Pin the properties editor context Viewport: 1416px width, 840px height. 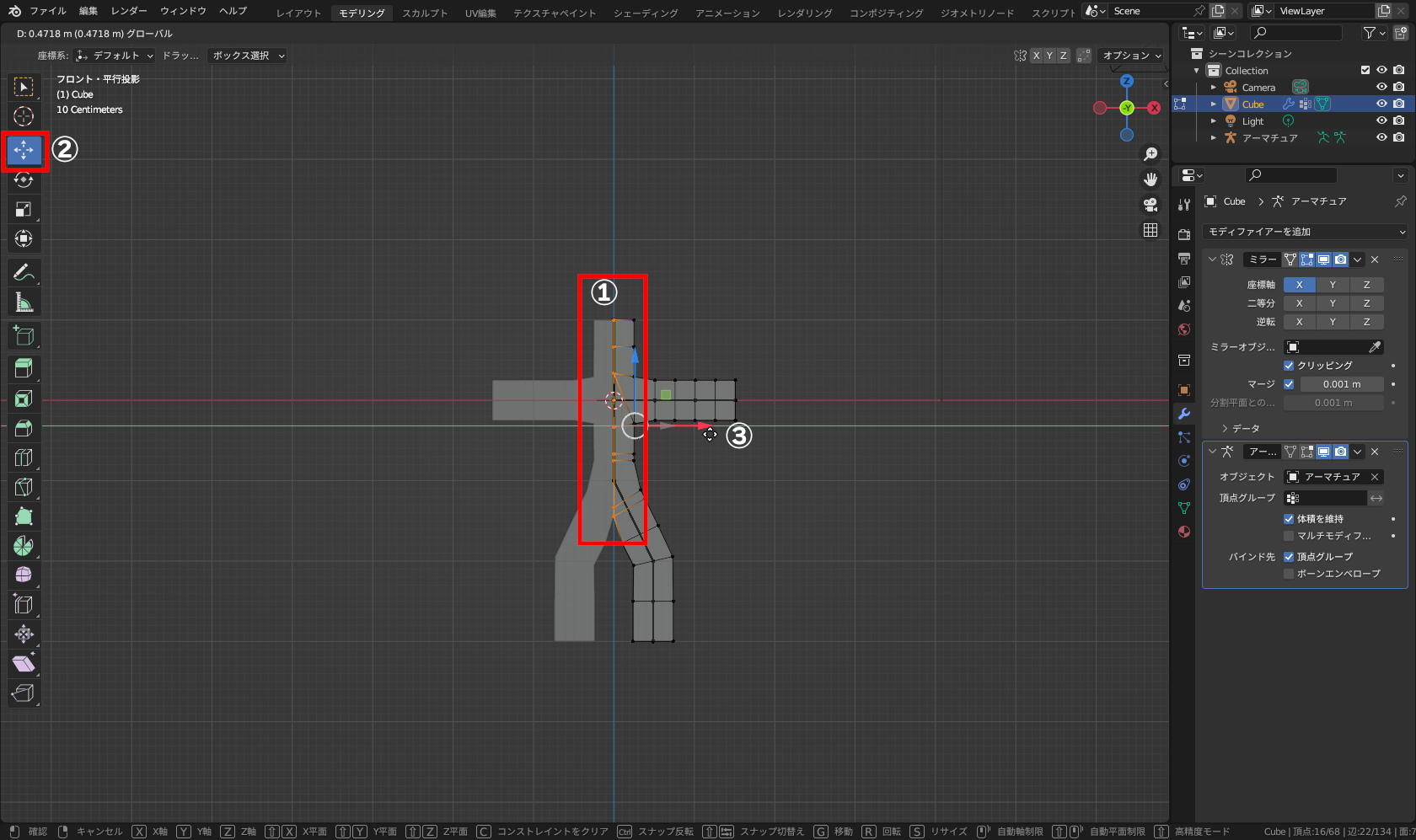[1400, 201]
